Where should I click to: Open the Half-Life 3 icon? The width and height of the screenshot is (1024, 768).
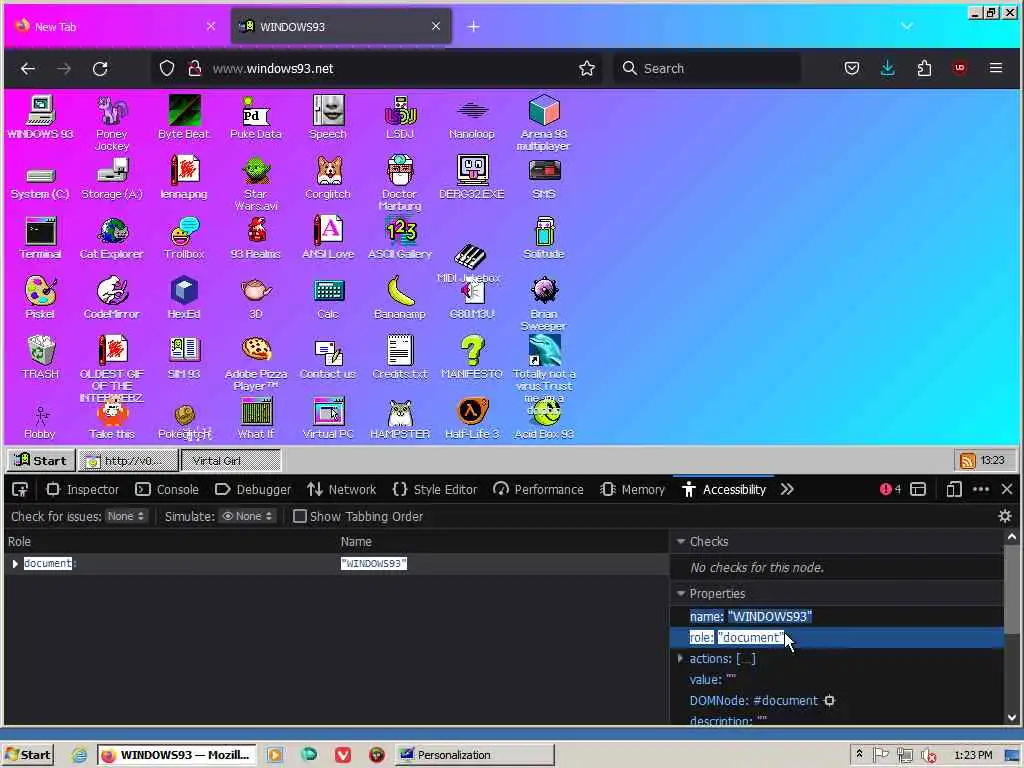click(x=472, y=417)
